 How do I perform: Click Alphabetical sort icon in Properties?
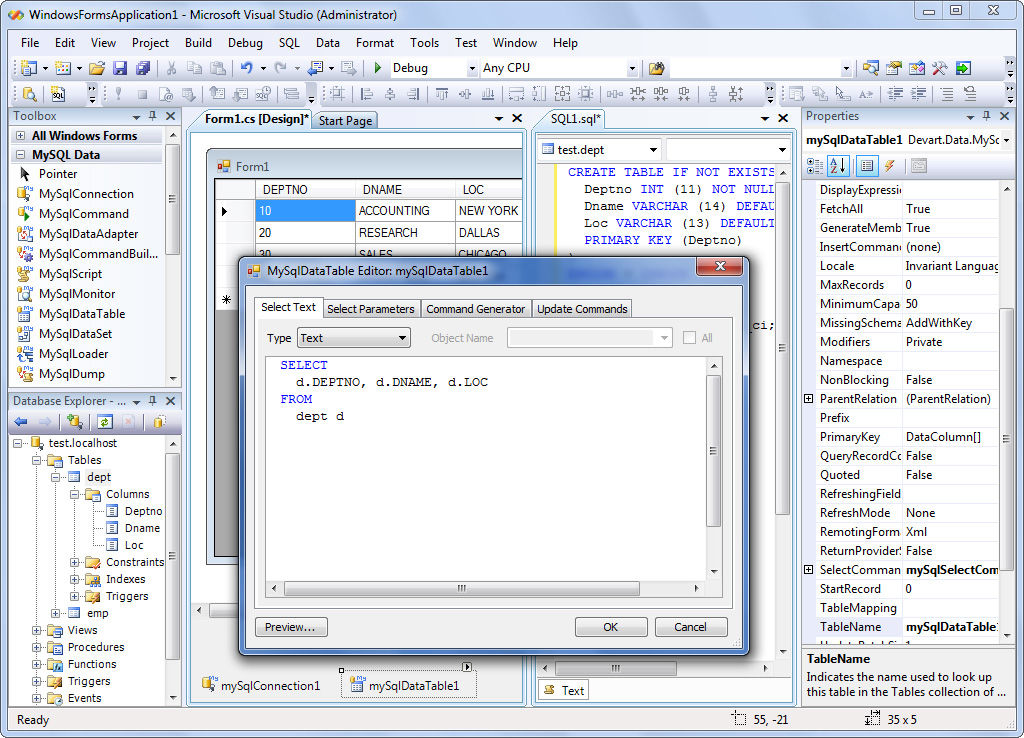tap(838, 166)
